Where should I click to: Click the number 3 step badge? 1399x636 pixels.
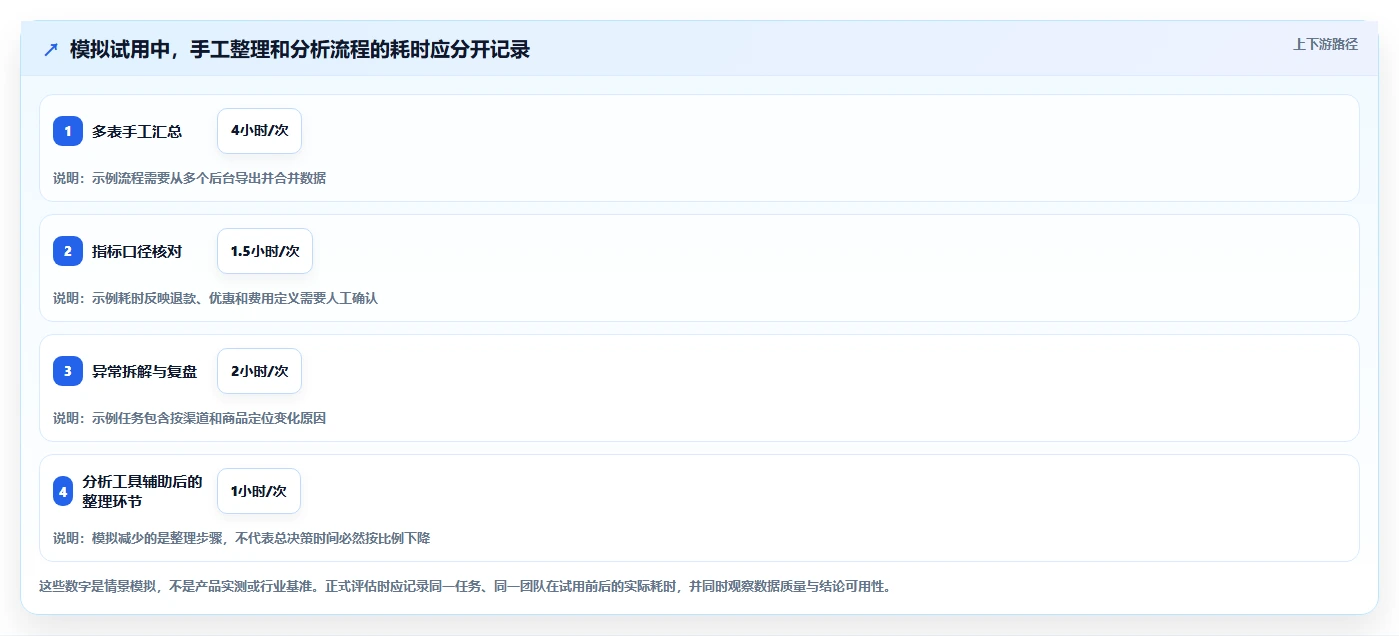(68, 371)
